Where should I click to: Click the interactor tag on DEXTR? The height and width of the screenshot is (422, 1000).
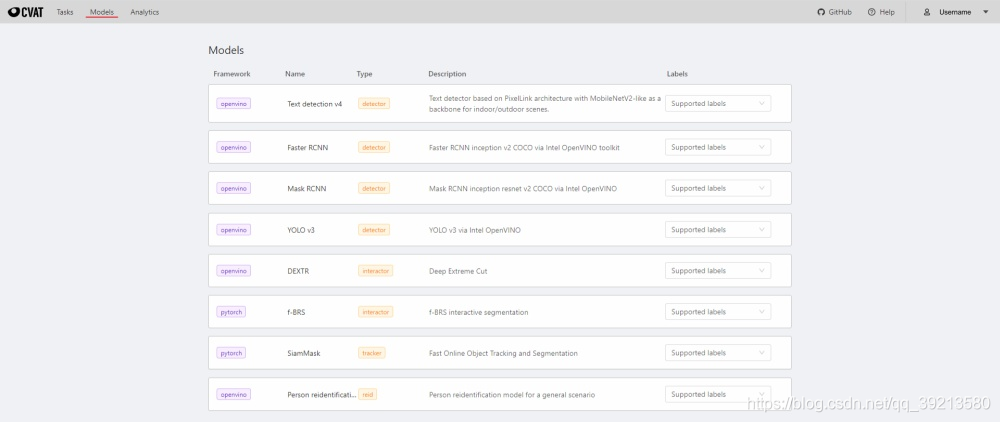click(x=376, y=271)
